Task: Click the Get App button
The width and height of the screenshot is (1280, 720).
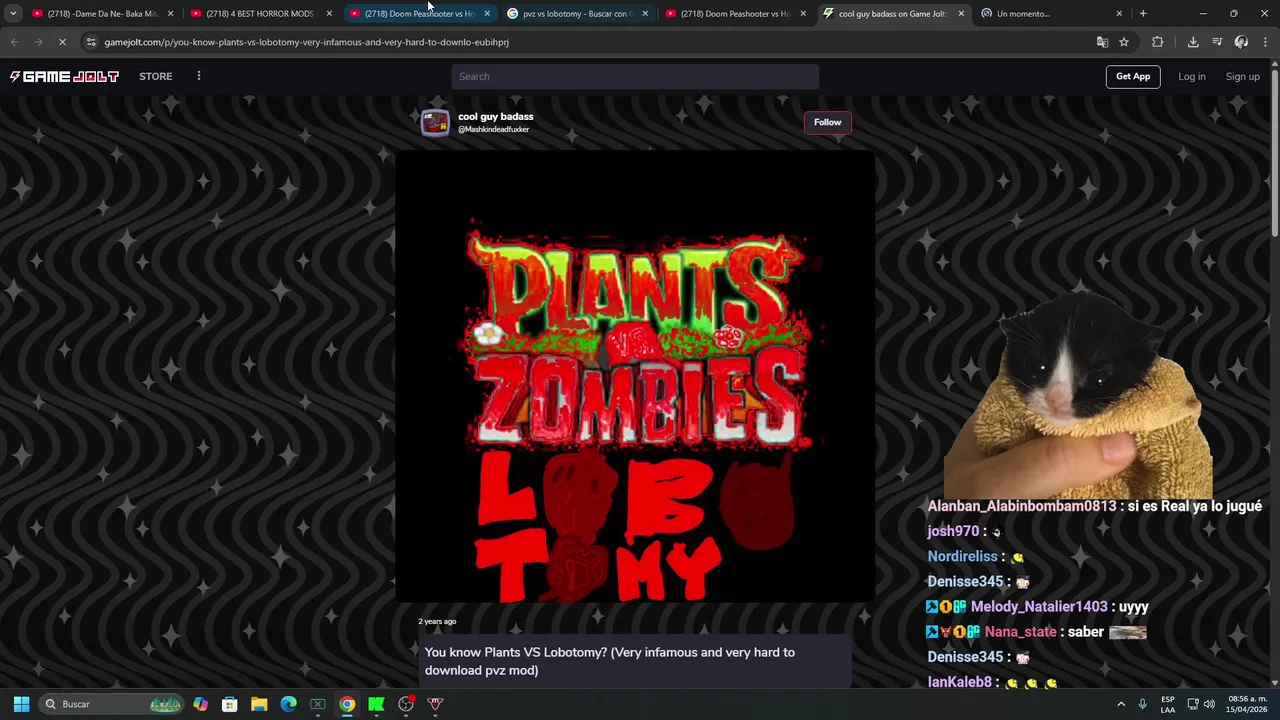Action: tap(1133, 76)
